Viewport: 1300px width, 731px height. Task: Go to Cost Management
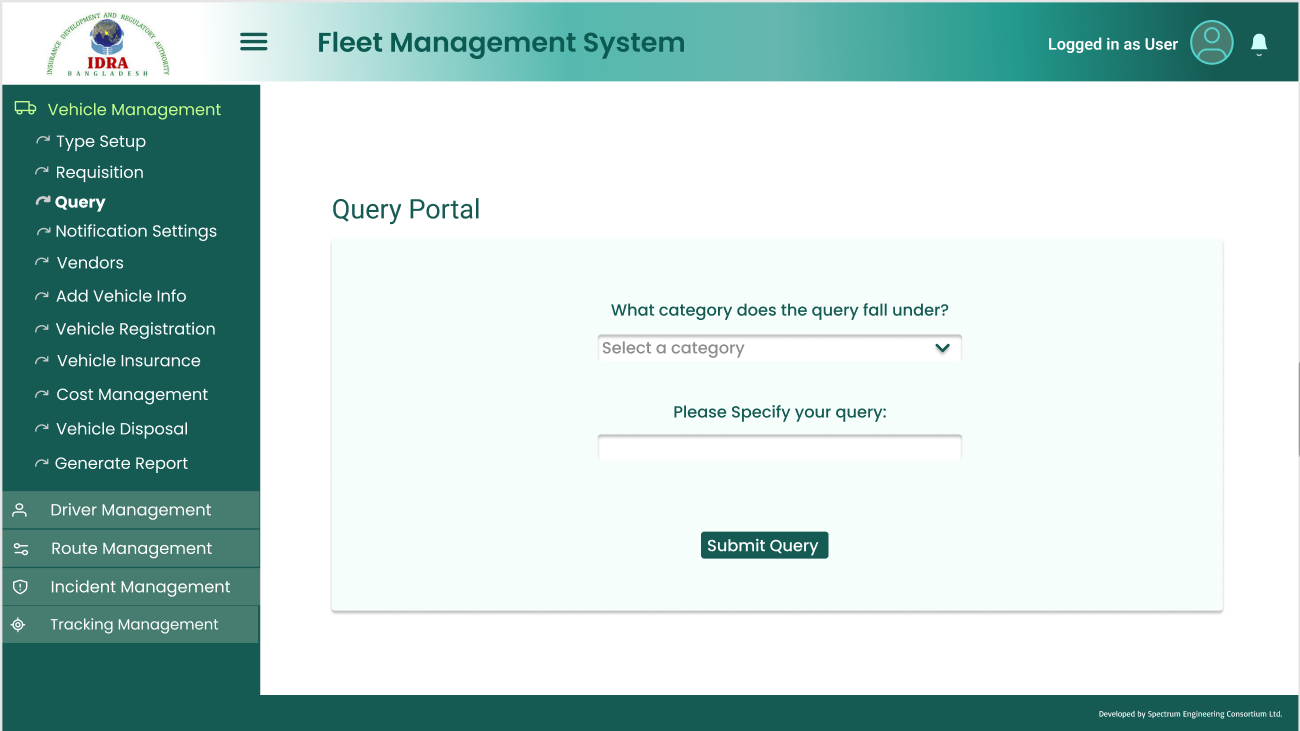pos(132,395)
